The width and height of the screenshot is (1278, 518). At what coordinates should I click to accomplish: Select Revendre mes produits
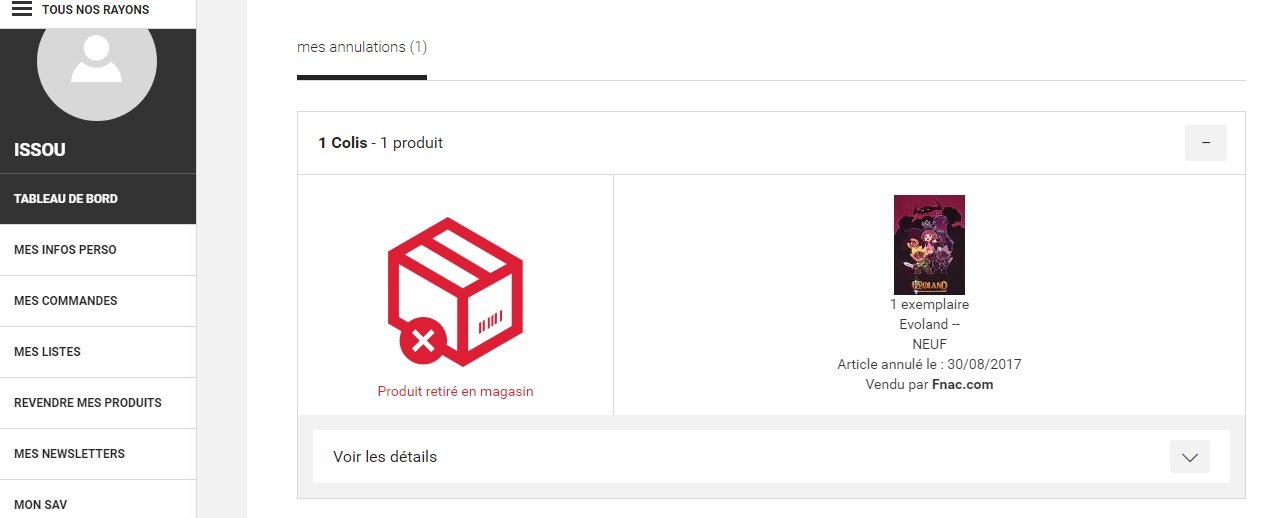[x=87, y=403]
